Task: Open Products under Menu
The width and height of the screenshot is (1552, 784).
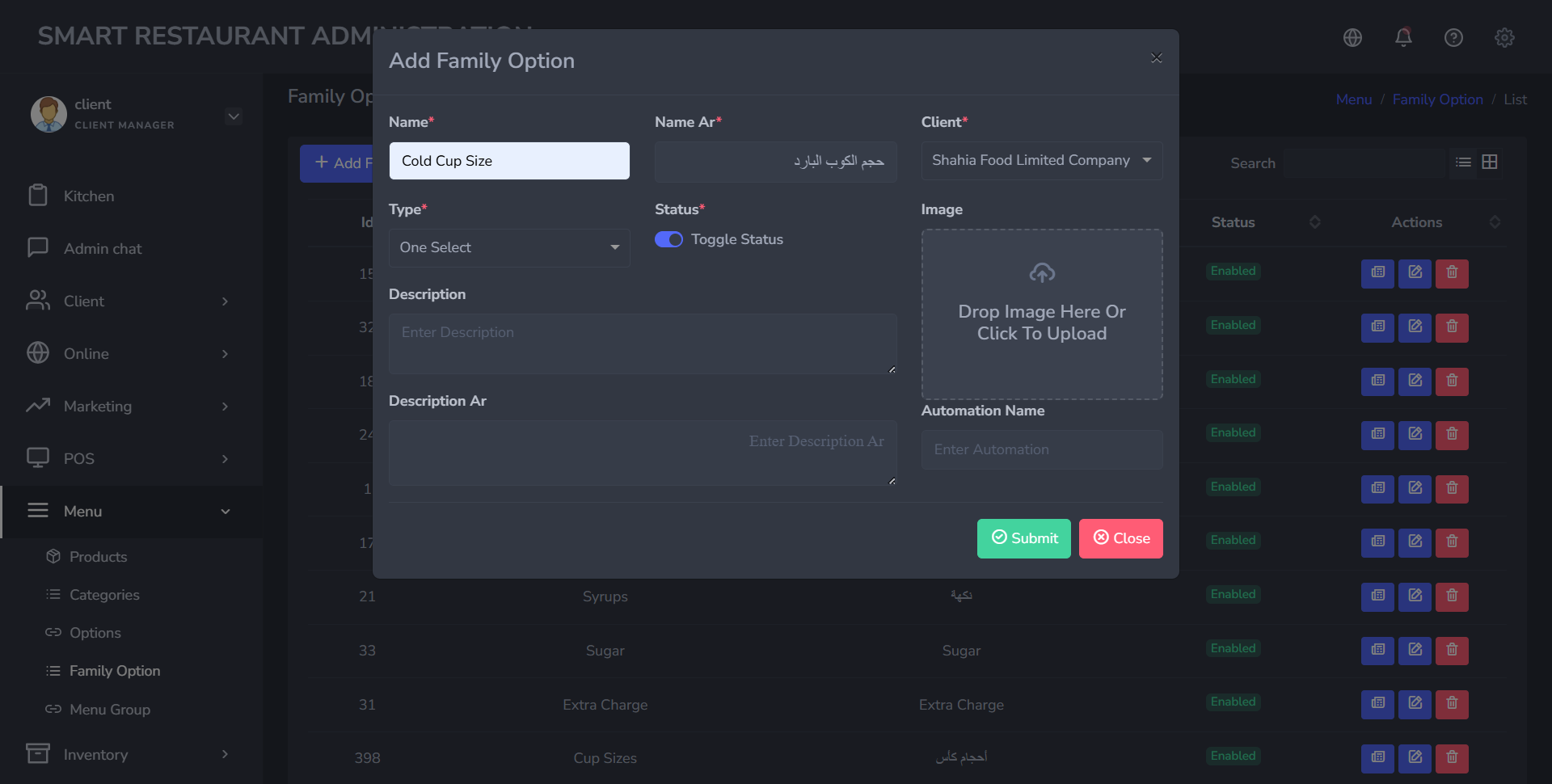Action: point(98,557)
